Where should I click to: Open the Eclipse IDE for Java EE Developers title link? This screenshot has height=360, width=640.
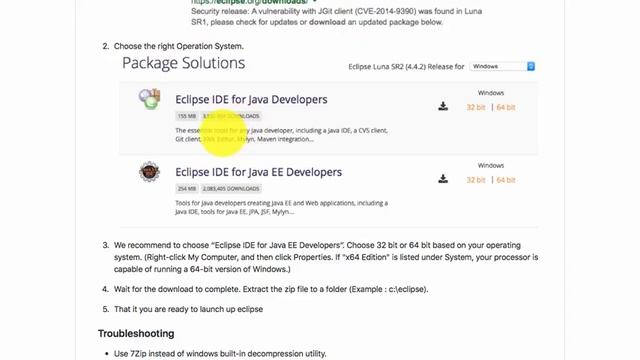[259, 172]
